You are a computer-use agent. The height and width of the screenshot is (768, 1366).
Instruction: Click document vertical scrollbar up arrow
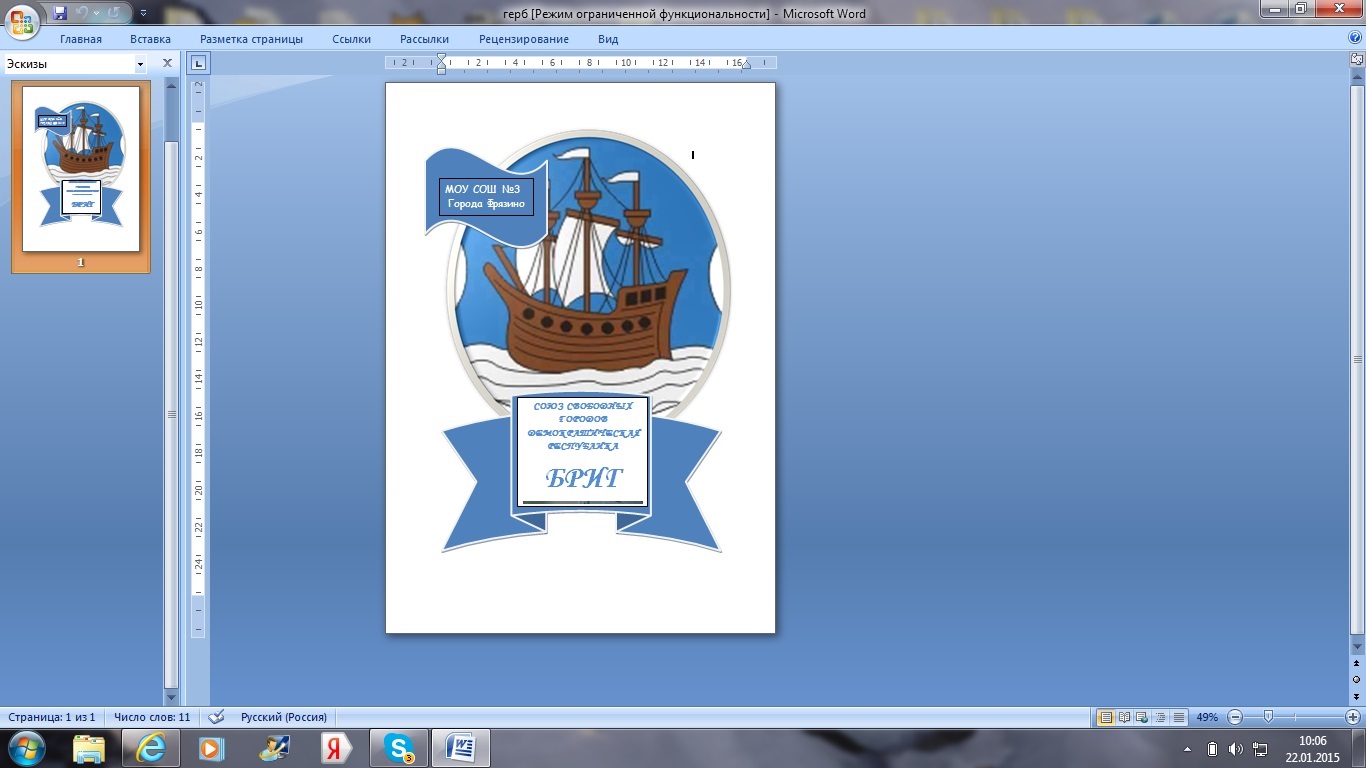coord(1356,77)
